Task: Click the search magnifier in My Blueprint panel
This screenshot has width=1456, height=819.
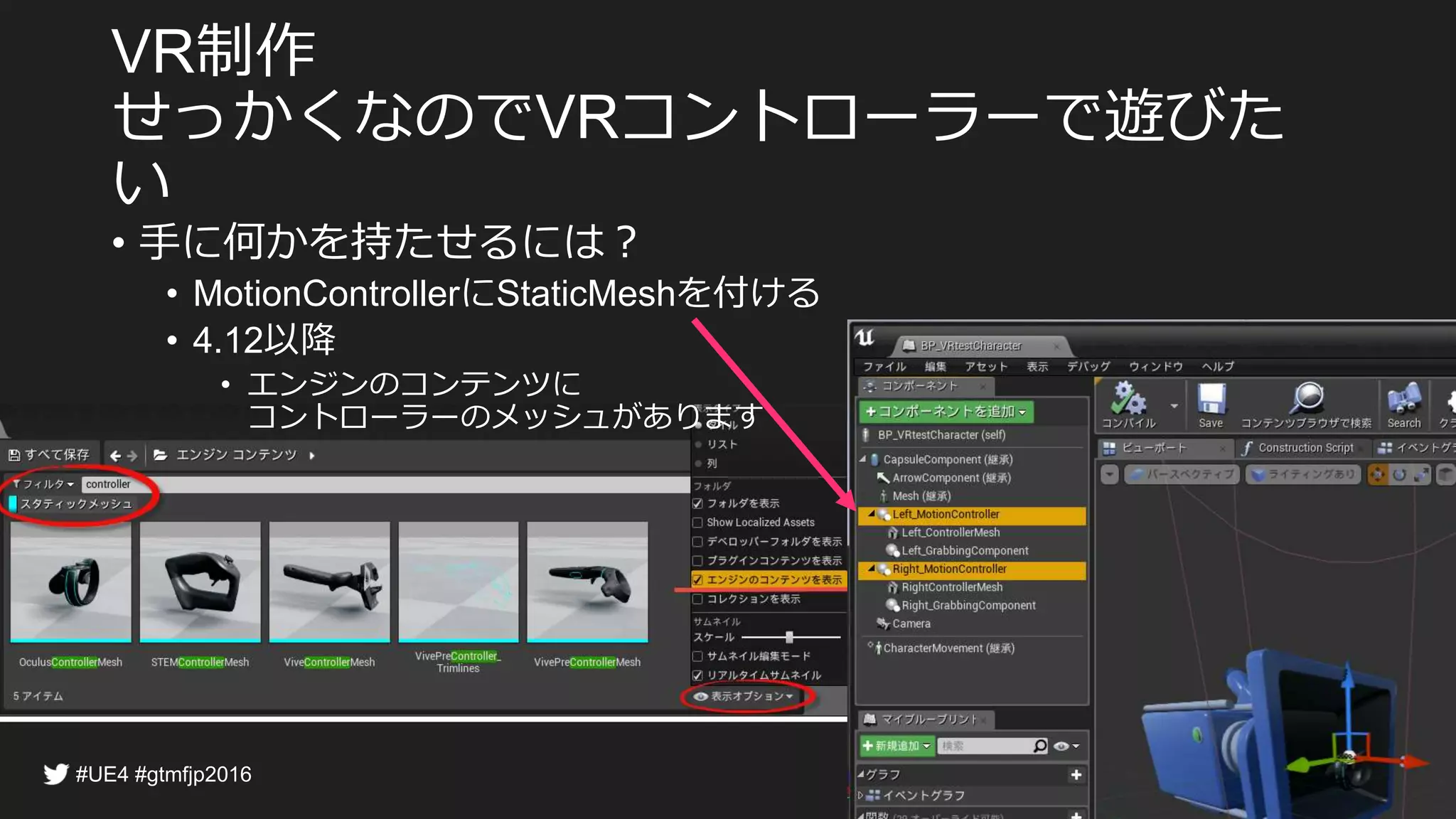Action: (x=1040, y=746)
